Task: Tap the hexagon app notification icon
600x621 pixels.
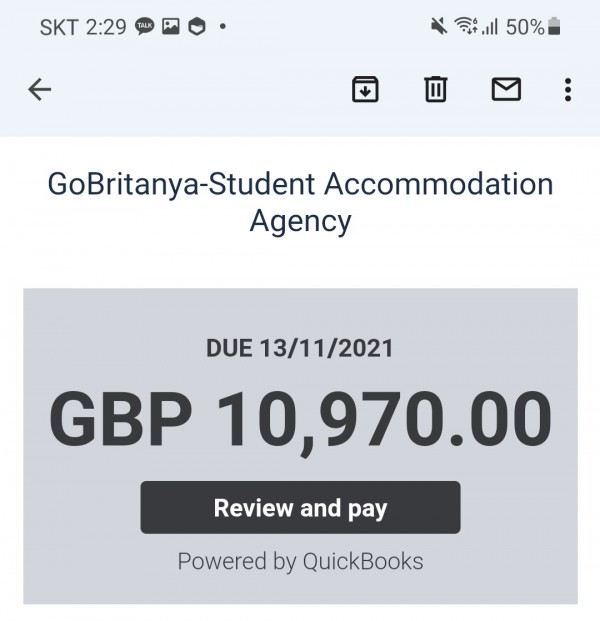Action: click(196, 27)
